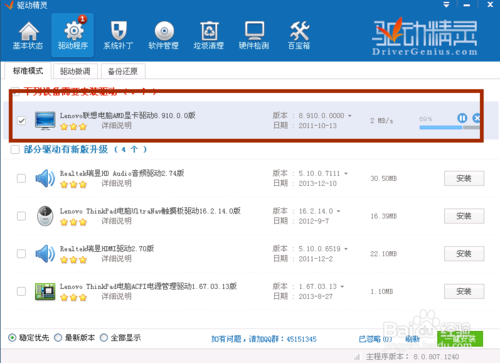The image size is (500, 363).
Task: Pause the AMD driver download
Action: [462, 118]
